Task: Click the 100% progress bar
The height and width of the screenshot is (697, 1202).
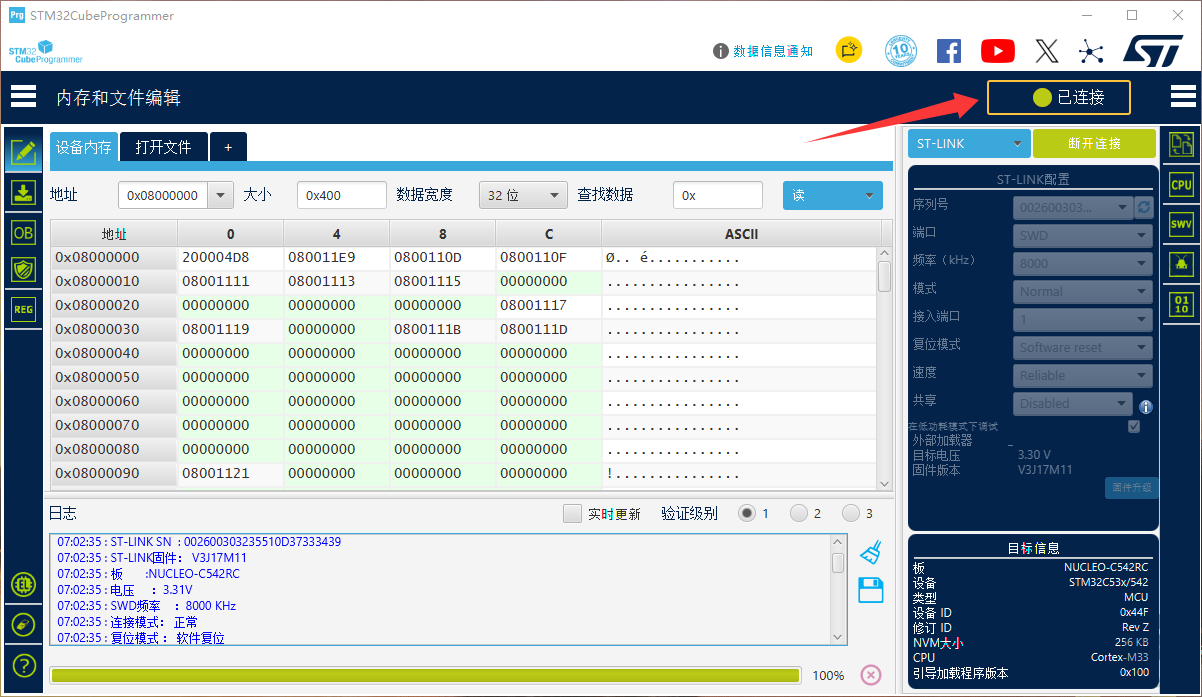Action: tap(425, 675)
